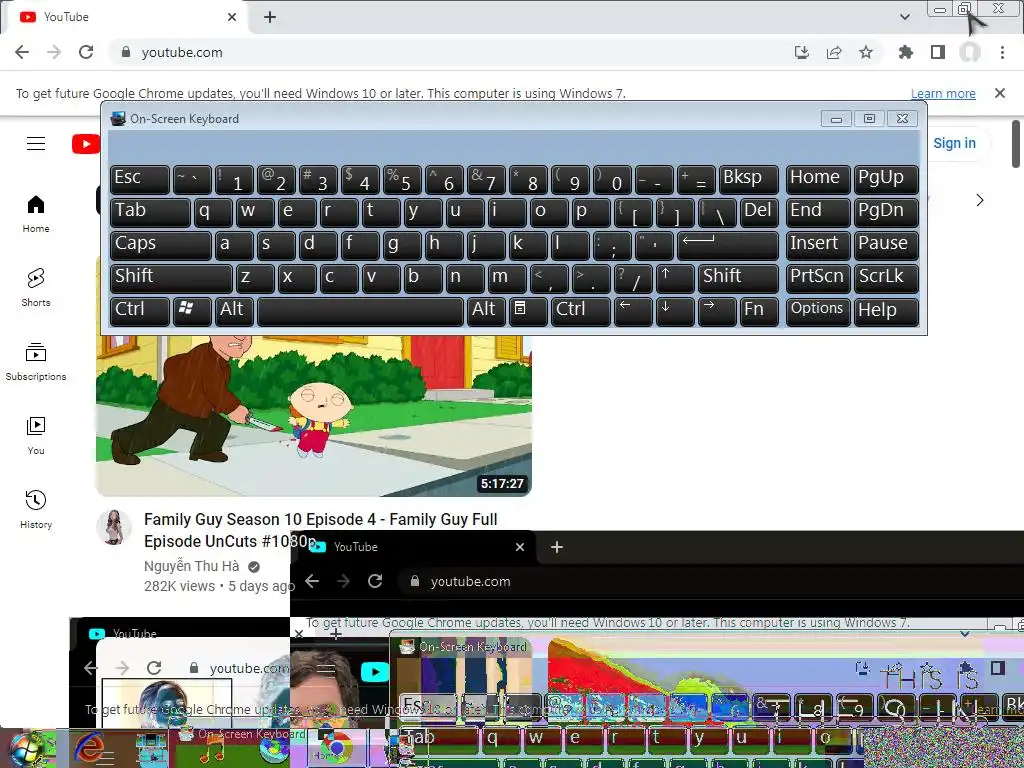
Task: Click the Windows Start orb on taskbar
Action: (27, 748)
